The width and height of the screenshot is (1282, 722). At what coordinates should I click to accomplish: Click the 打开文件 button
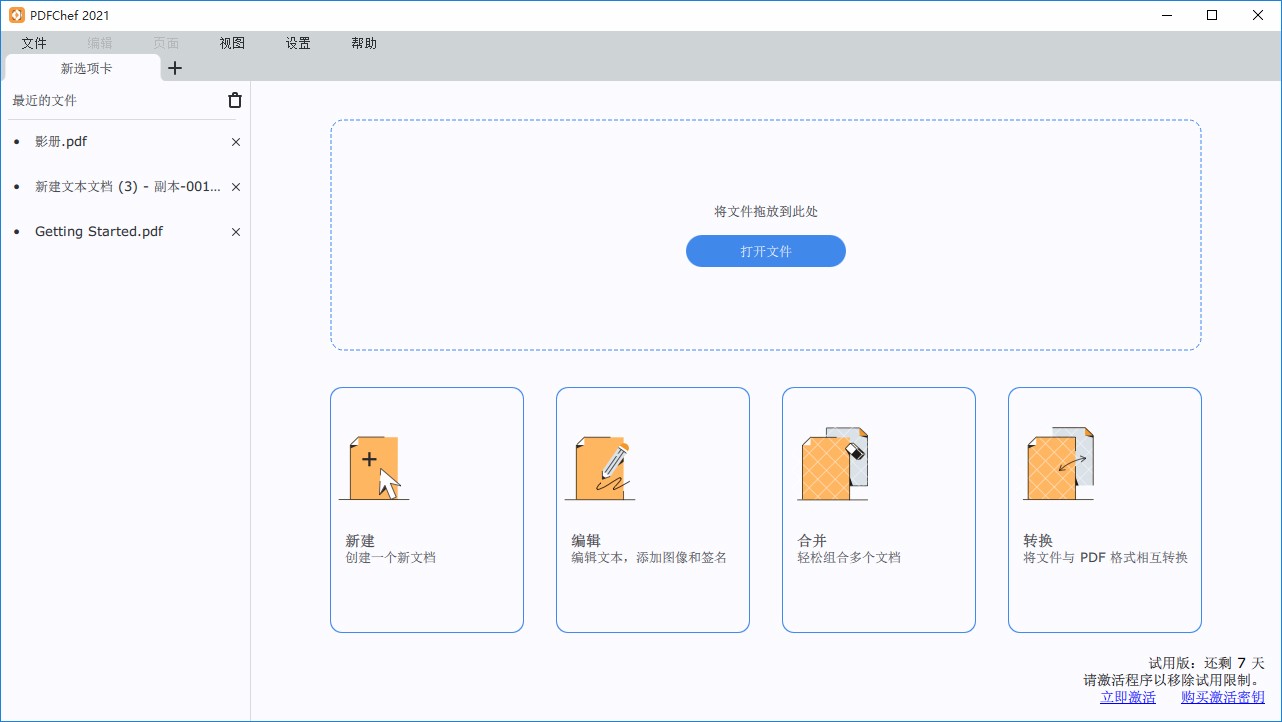point(765,251)
